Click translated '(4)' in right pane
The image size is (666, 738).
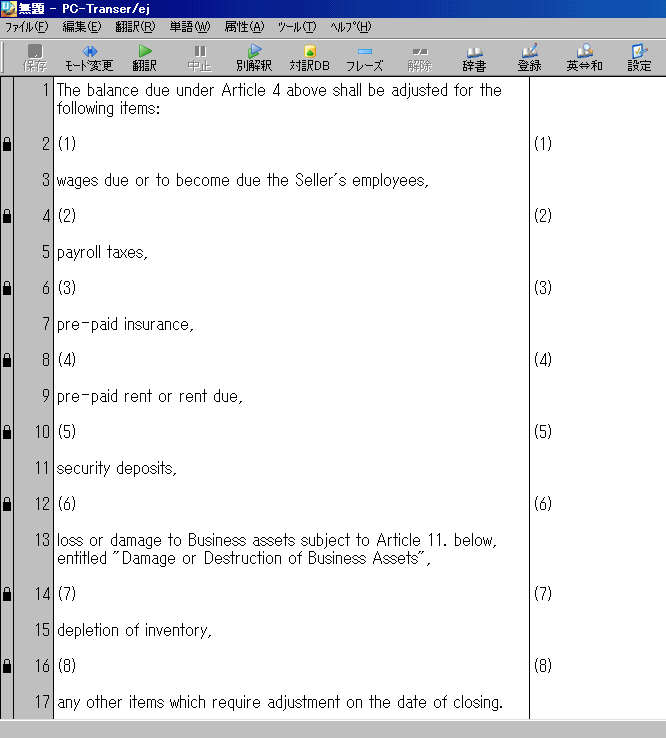[543, 360]
